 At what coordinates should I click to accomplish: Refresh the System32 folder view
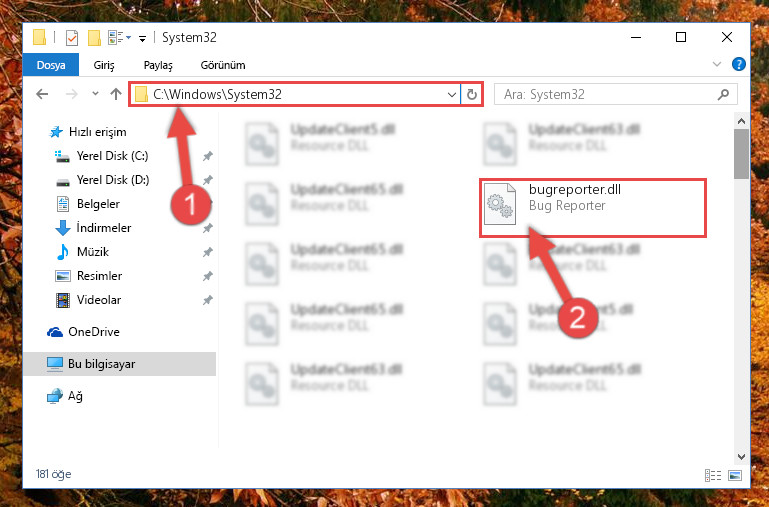[472, 94]
